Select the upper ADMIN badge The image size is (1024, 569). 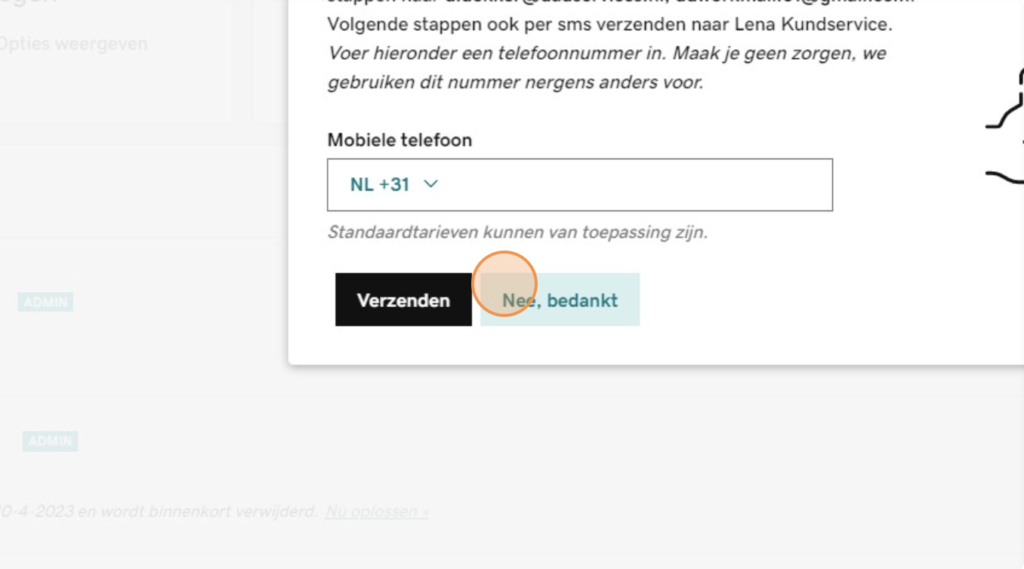pyautogui.click(x=45, y=302)
